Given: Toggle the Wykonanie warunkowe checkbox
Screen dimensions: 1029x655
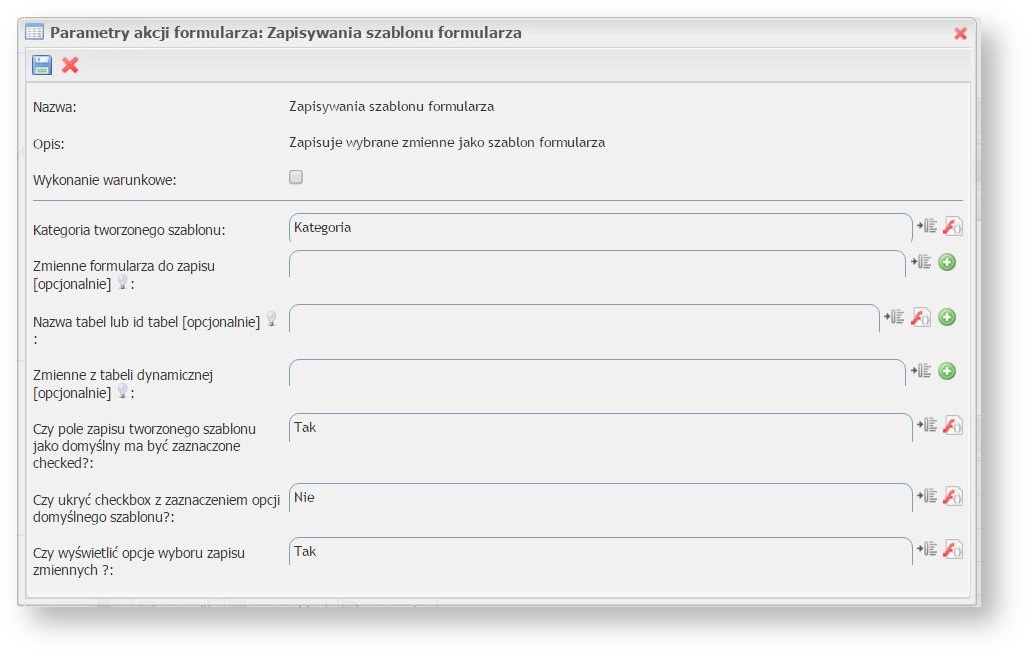Looking at the screenshot, I should point(296,178).
